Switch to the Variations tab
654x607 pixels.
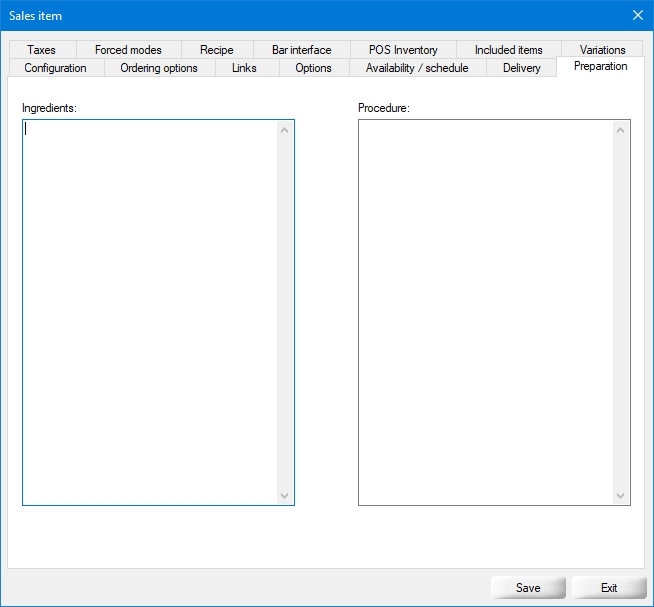[x=602, y=50]
